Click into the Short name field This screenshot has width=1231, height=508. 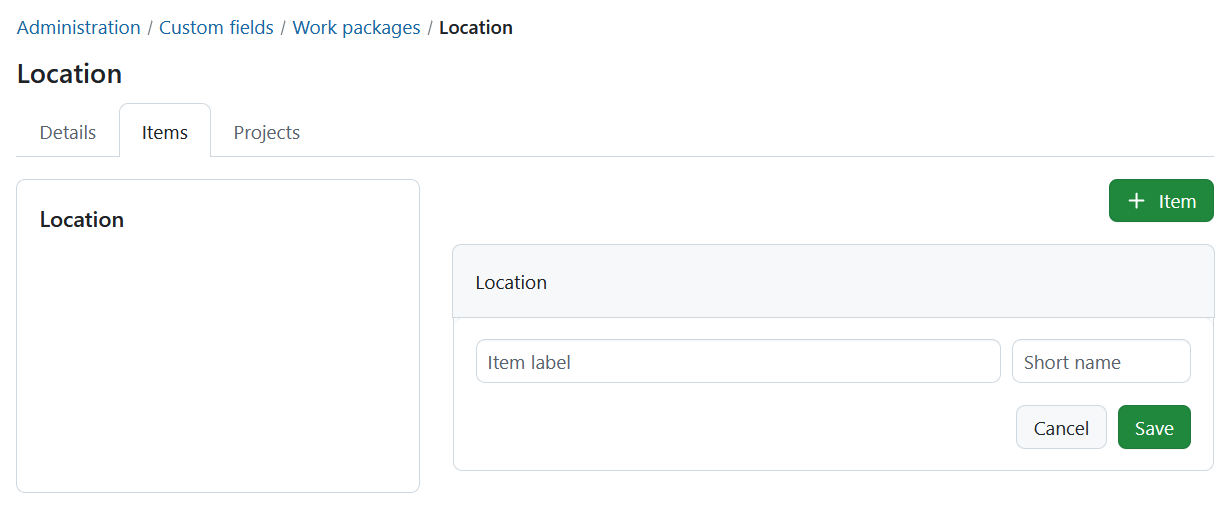tap(1101, 362)
